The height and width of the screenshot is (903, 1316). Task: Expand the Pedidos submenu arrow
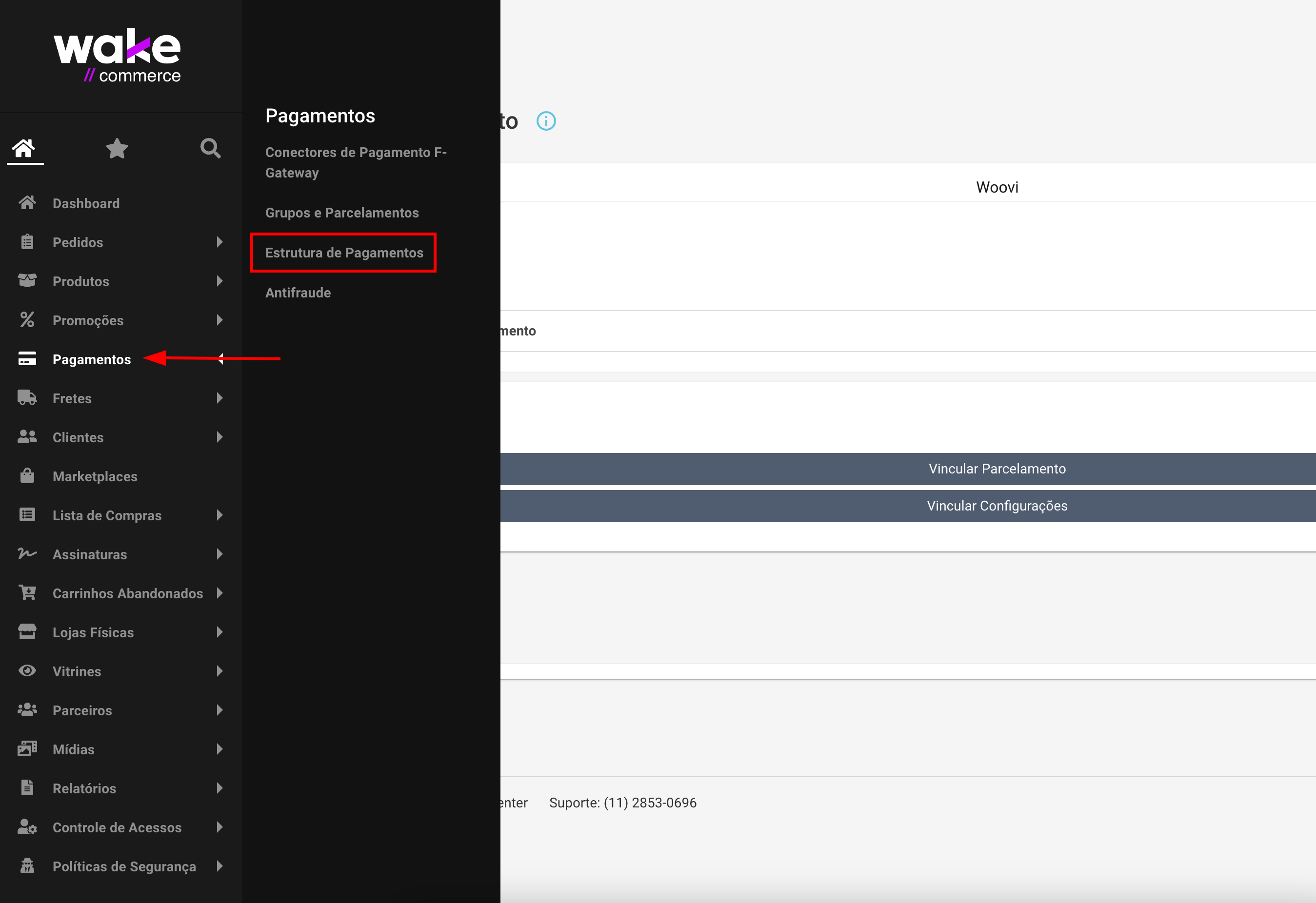pyautogui.click(x=219, y=242)
